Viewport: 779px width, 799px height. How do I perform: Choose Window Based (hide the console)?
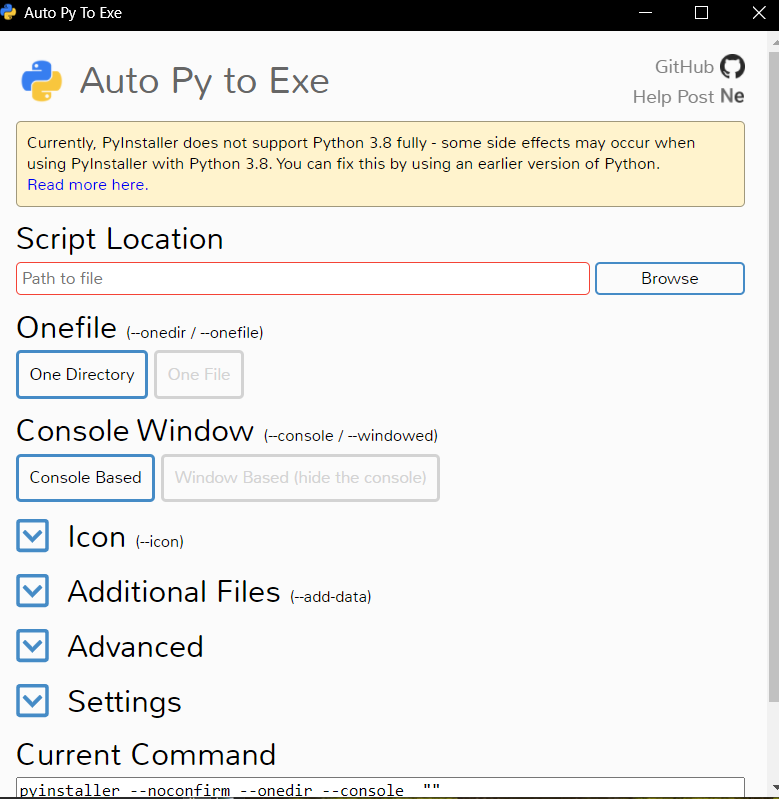click(301, 478)
